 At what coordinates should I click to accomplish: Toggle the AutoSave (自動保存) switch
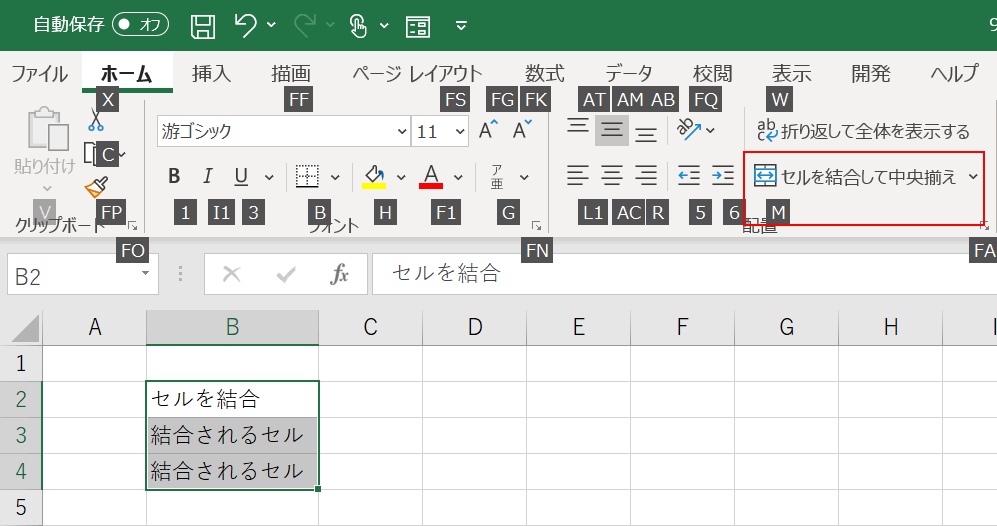tap(141, 25)
